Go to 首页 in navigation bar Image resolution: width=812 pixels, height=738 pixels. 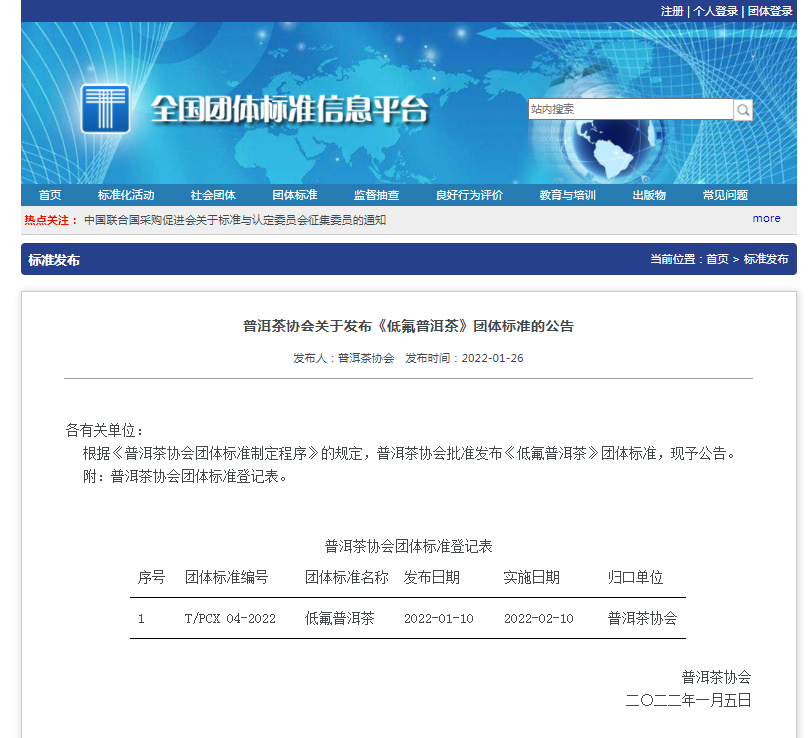[x=50, y=195]
